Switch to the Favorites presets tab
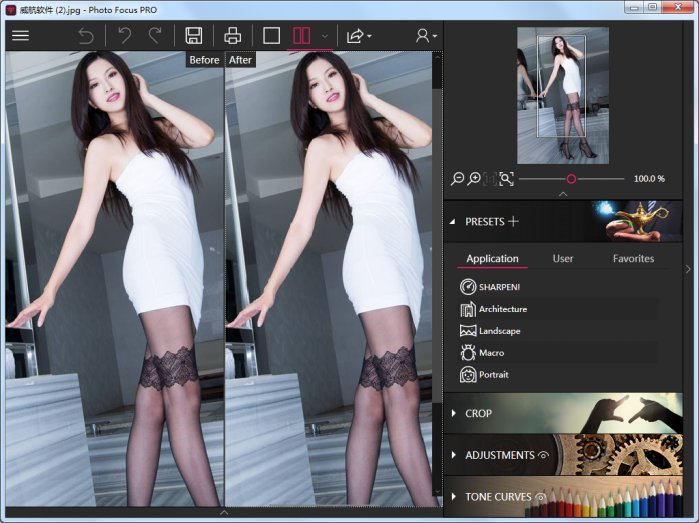Image resolution: width=699 pixels, height=523 pixels. (x=633, y=259)
